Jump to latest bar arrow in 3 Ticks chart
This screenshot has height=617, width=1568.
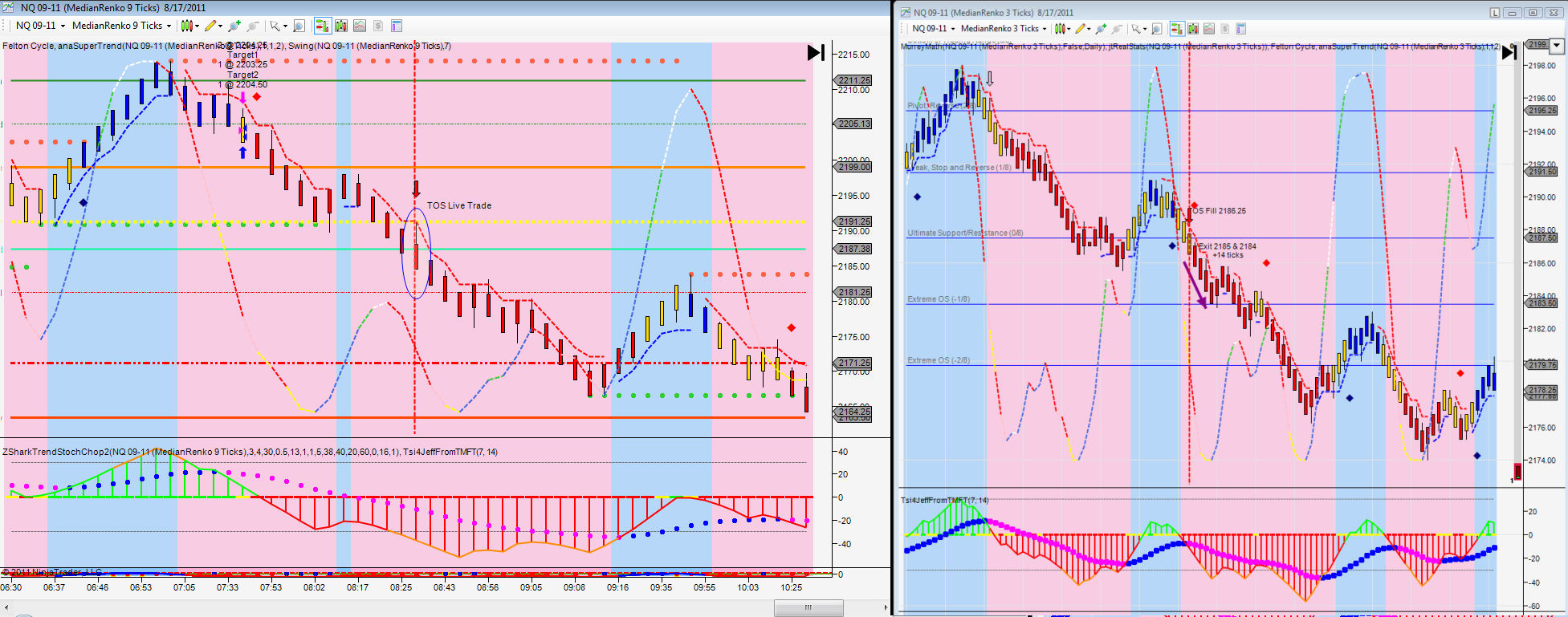click(1509, 52)
